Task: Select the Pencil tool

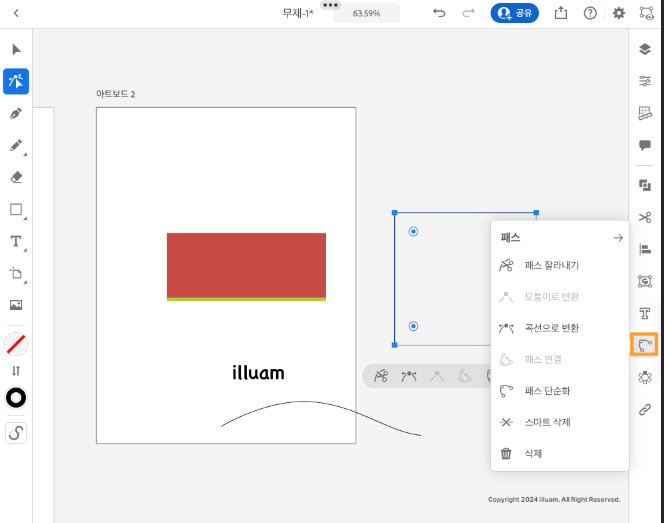Action: (16, 145)
